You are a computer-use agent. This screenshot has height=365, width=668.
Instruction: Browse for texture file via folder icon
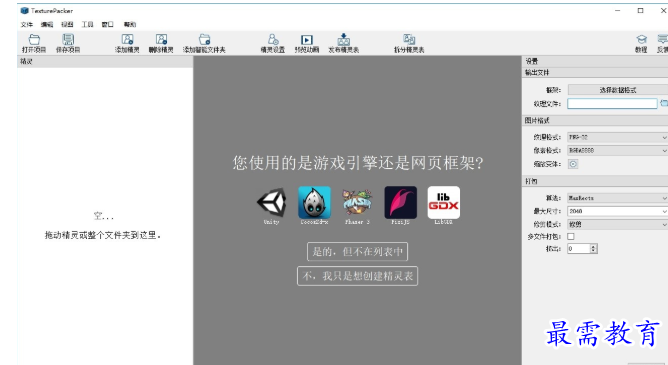tap(664, 103)
